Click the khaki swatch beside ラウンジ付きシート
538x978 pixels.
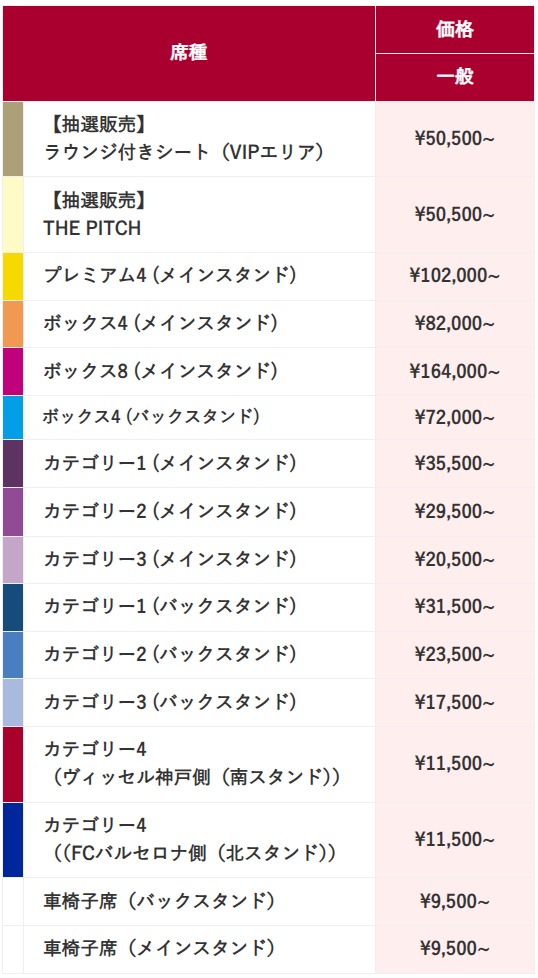(13, 139)
